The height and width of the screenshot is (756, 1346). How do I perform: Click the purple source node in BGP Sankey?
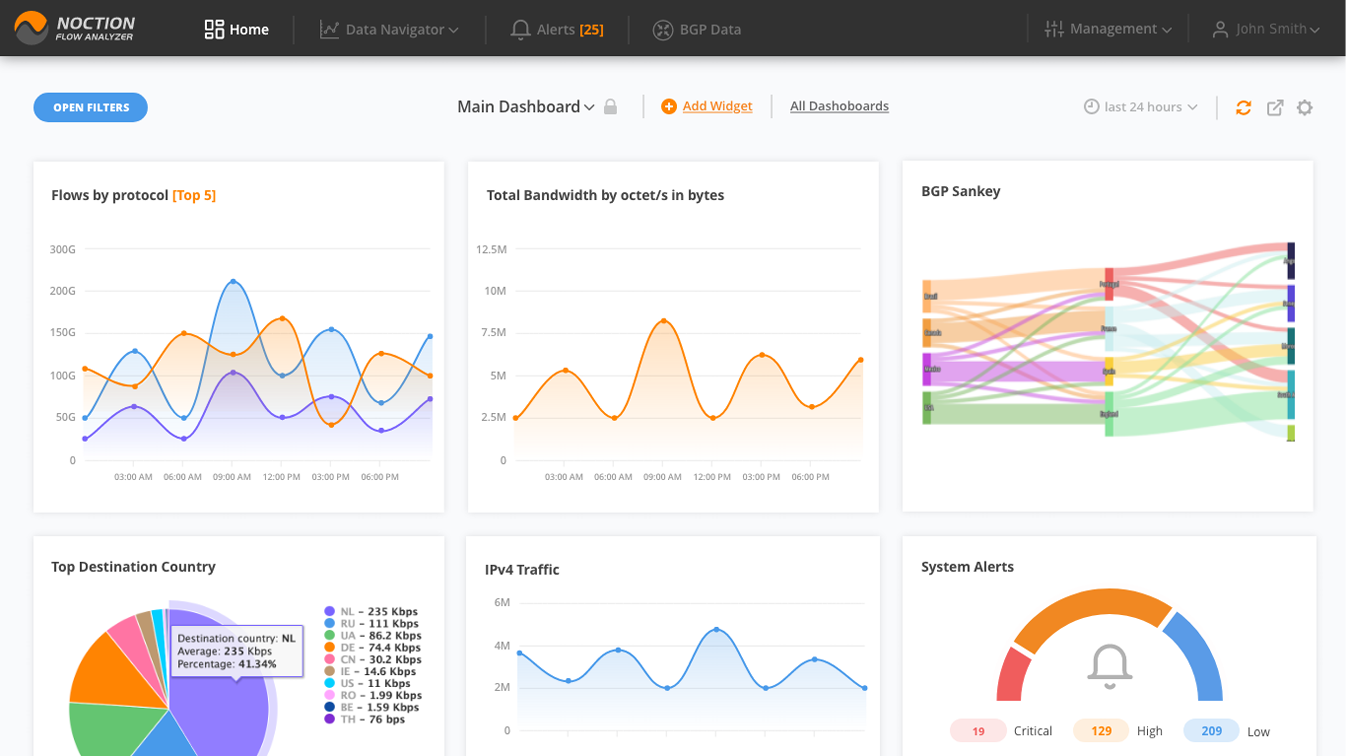[x=927, y=369]
